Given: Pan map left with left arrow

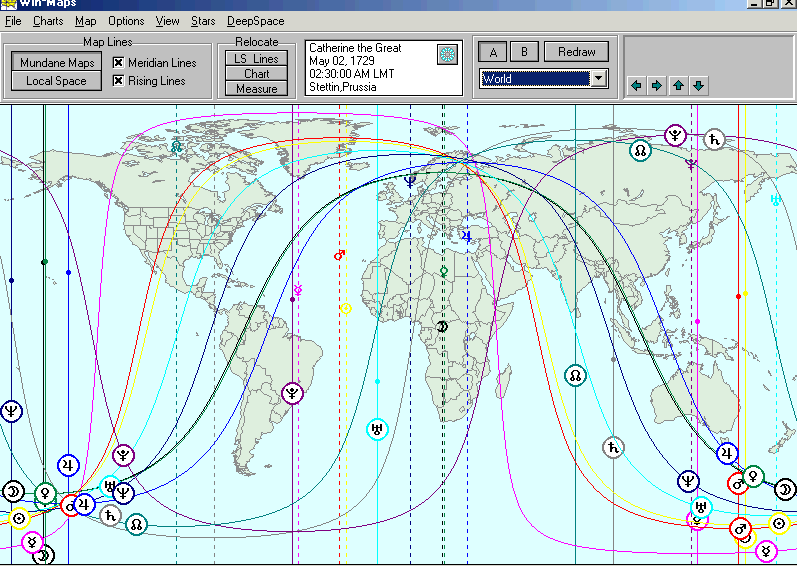Looking at the screenshot, I should (636, 85).
